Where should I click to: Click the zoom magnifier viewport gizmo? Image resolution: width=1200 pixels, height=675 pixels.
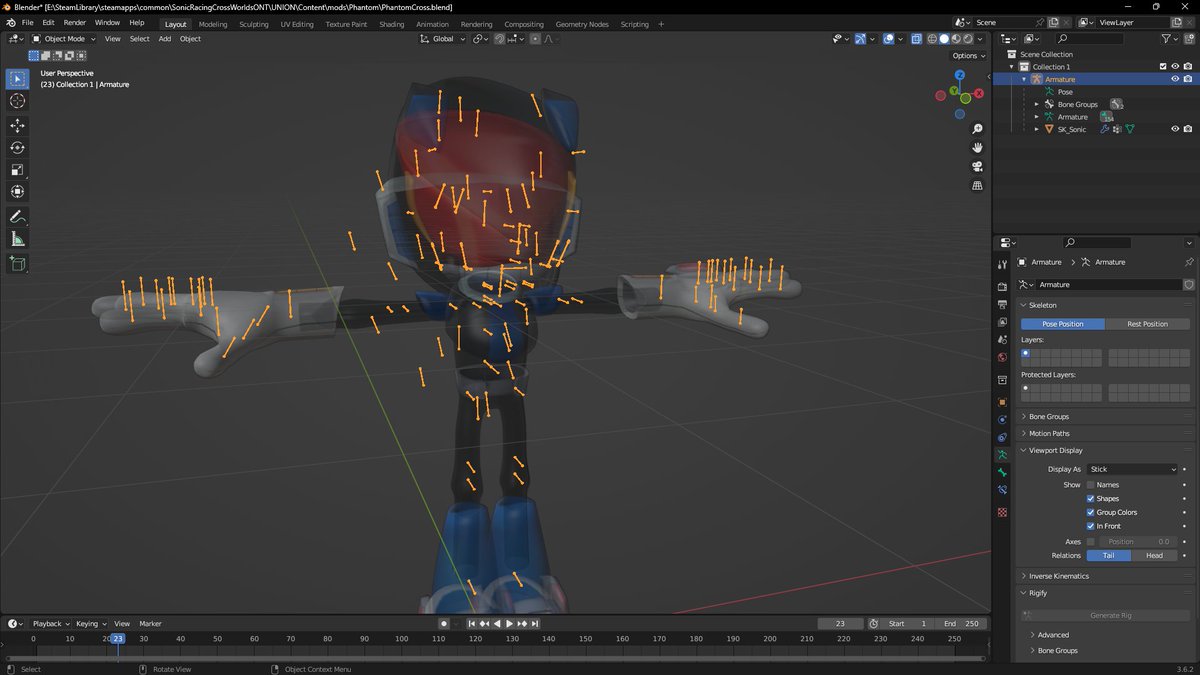pos(977,129)
